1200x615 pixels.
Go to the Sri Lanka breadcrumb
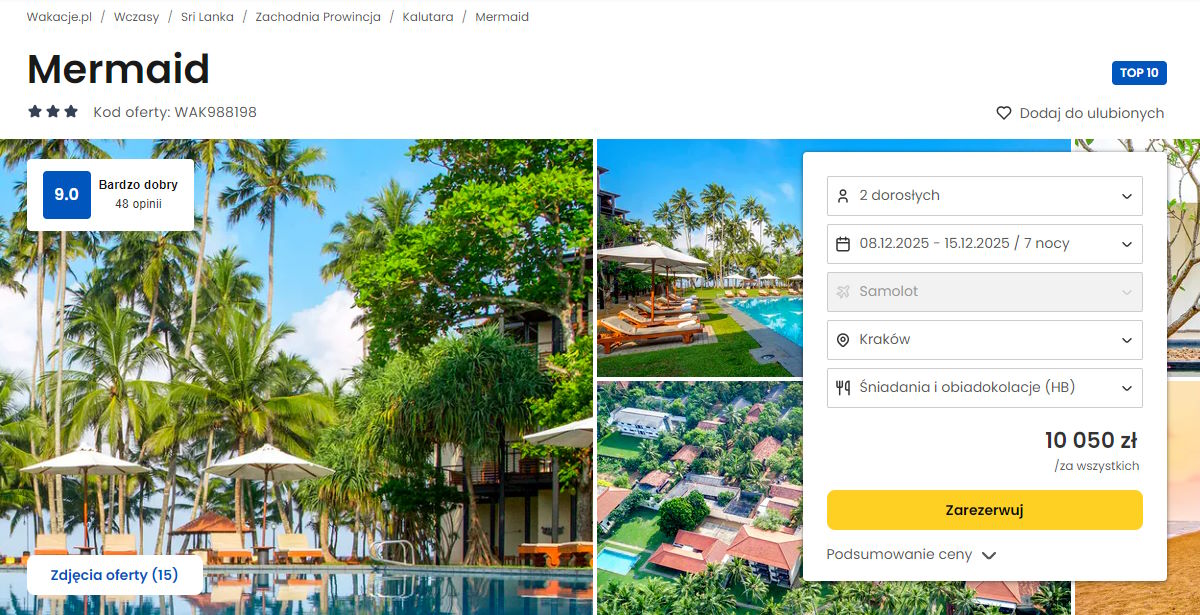click(207, 17)
